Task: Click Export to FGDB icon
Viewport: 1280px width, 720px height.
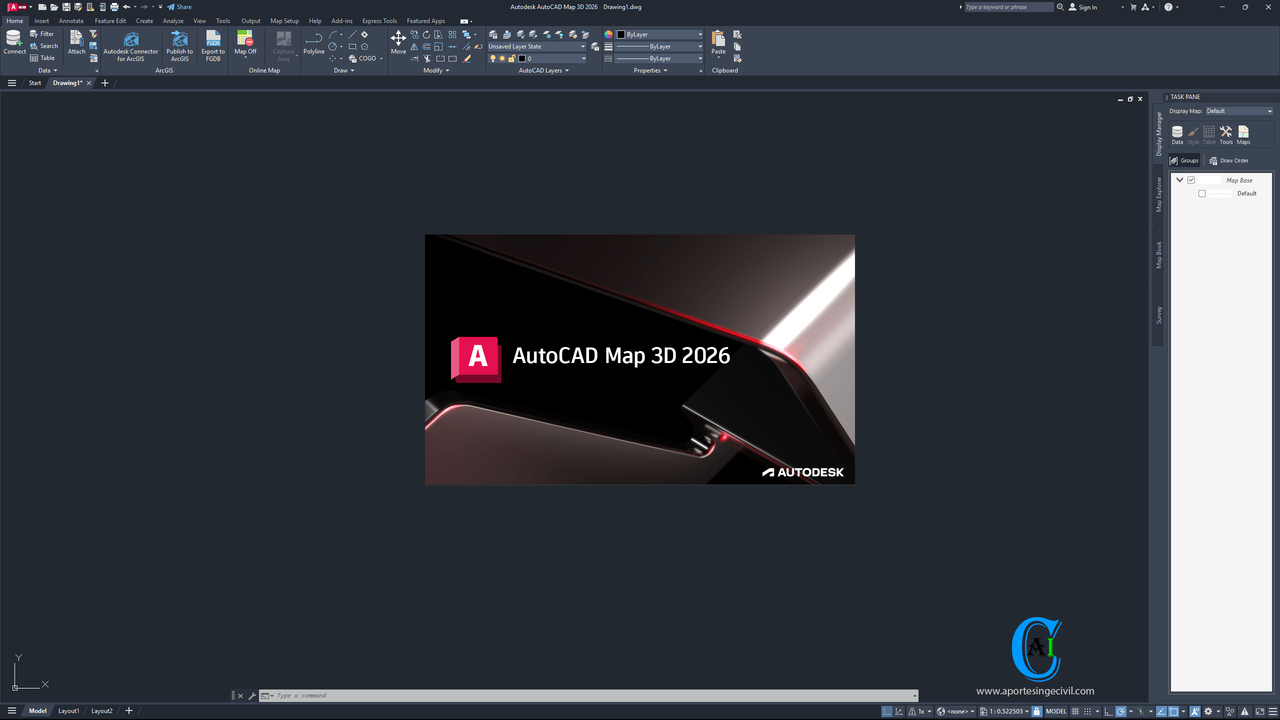Action: pos(213,46)
